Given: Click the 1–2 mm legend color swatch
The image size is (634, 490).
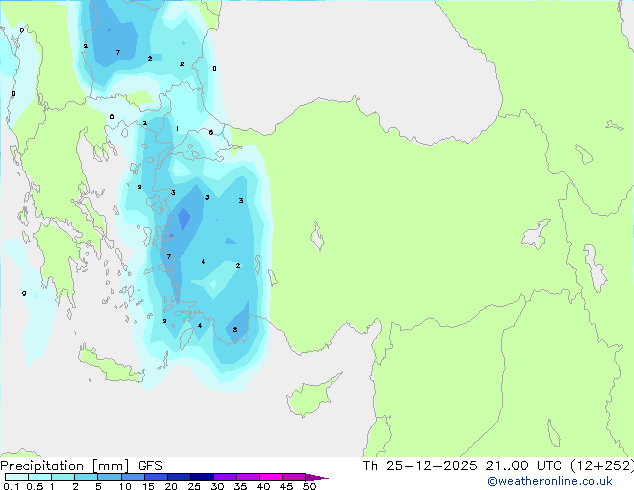Looking at the screenshot, I should coord(63,477).
